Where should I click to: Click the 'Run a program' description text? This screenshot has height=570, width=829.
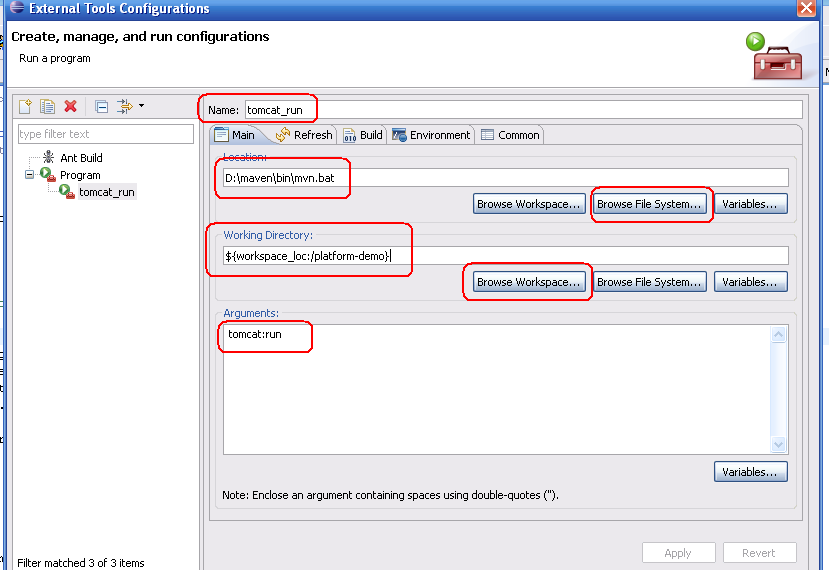[x=54, y=58]
